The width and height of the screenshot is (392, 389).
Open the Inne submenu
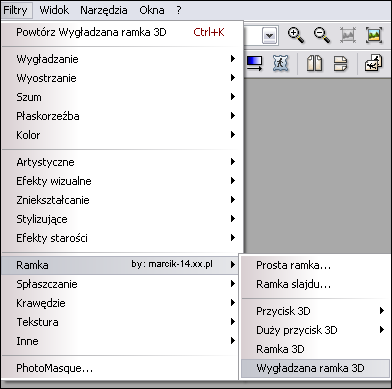click(x=120, y=341)
